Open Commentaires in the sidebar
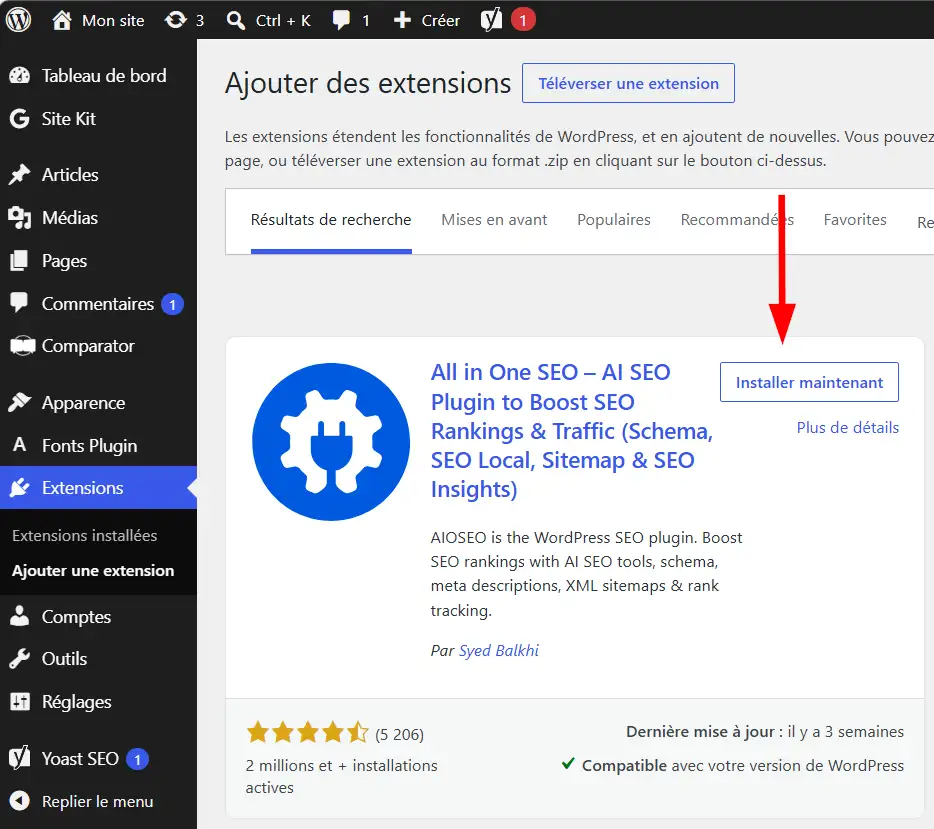 (98, 304)
